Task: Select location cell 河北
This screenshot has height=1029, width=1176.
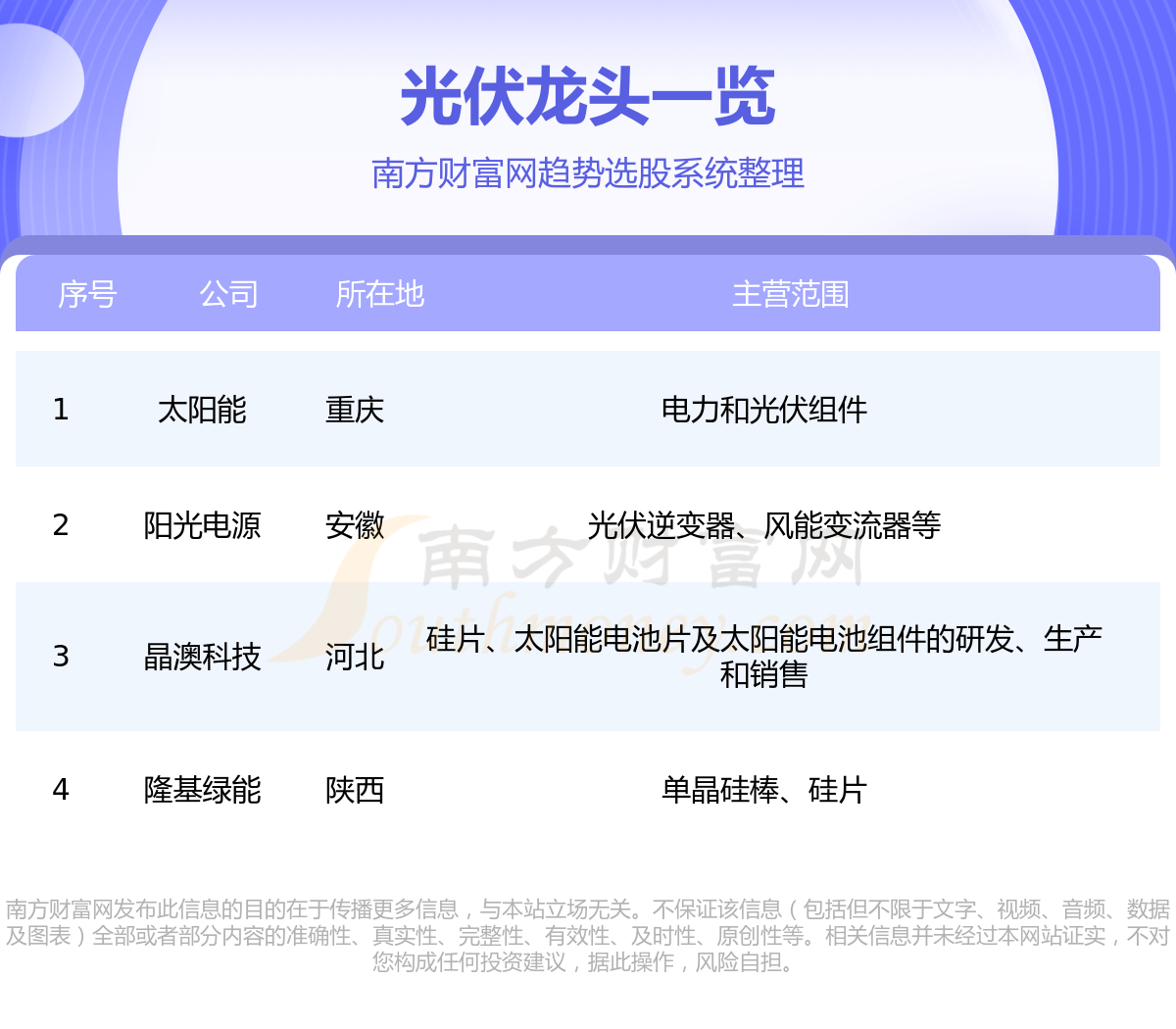Action: [355, 657]
